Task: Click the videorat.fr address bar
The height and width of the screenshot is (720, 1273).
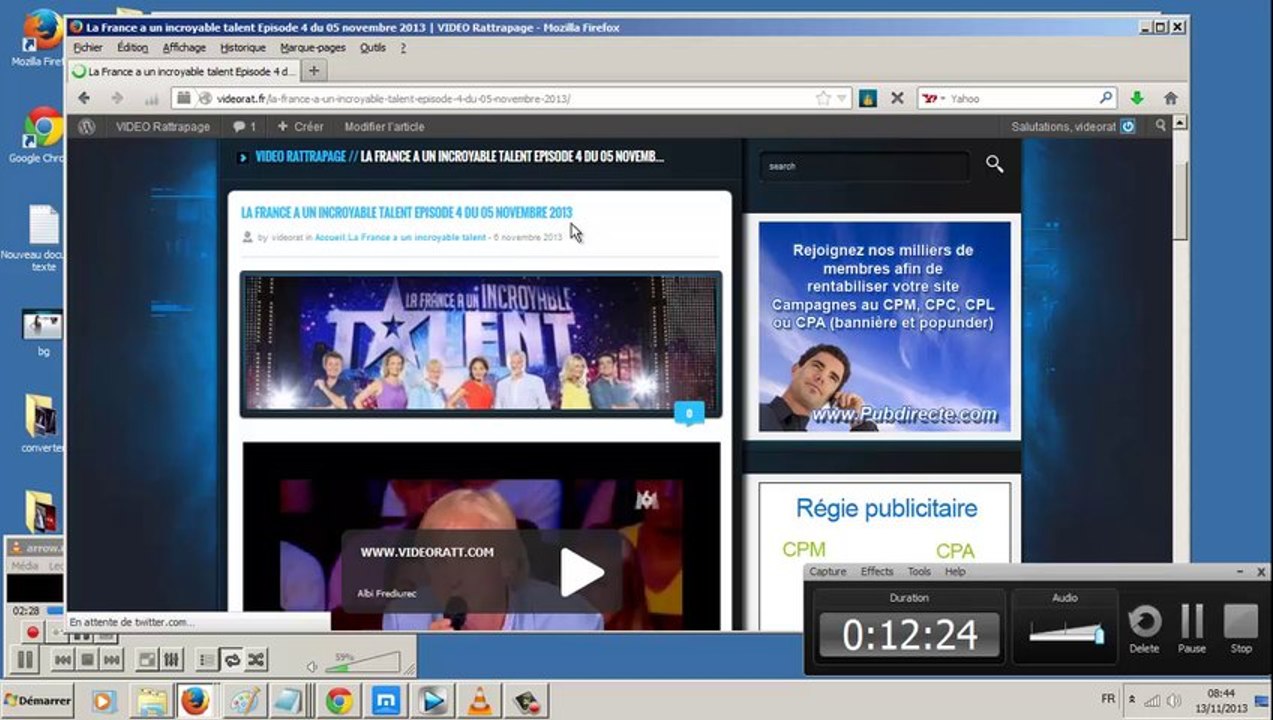Action: click(510, 98)
